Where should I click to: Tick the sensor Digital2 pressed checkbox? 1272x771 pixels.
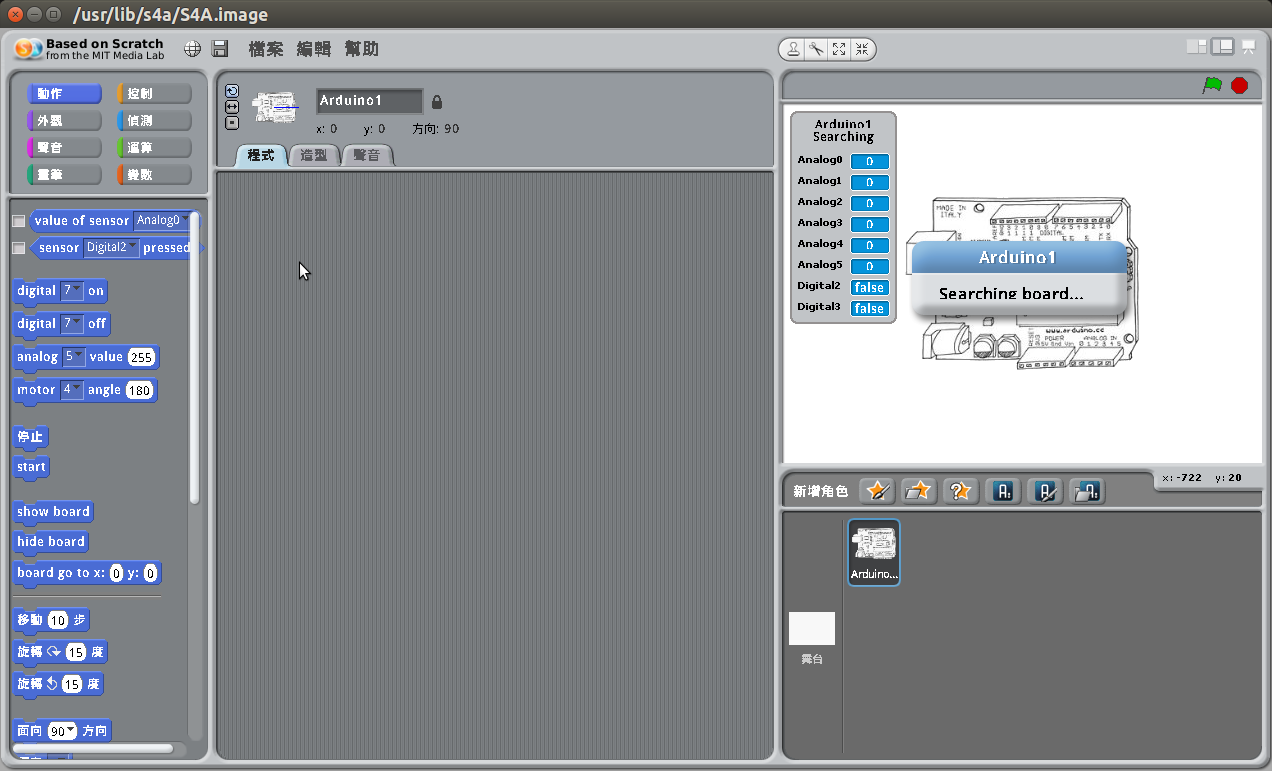pyautogui.click(x=18, y=248)
